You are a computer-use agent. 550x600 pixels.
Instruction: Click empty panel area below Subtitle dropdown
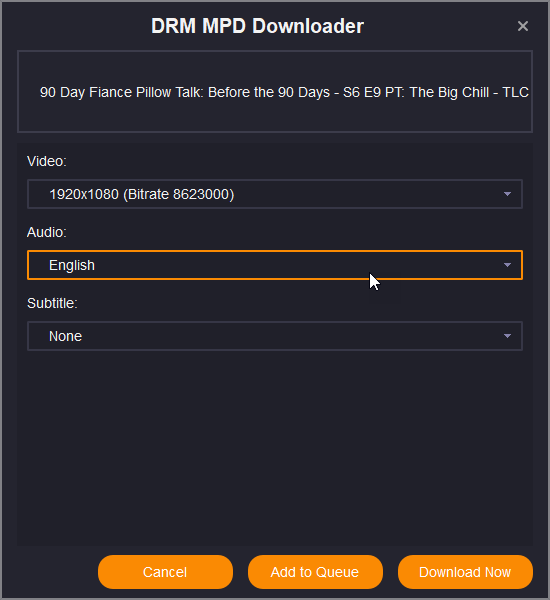coord(275,448)
